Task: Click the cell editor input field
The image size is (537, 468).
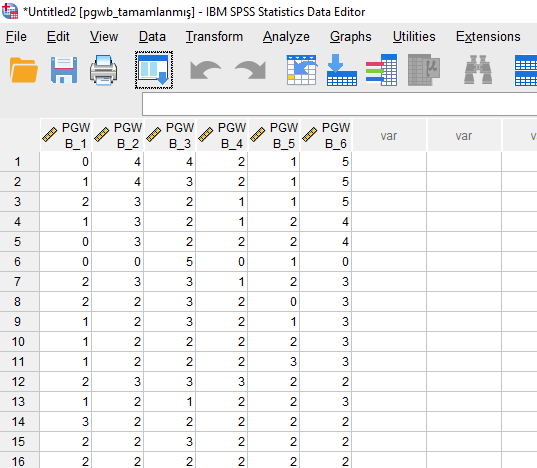Action: click(339, 104)
